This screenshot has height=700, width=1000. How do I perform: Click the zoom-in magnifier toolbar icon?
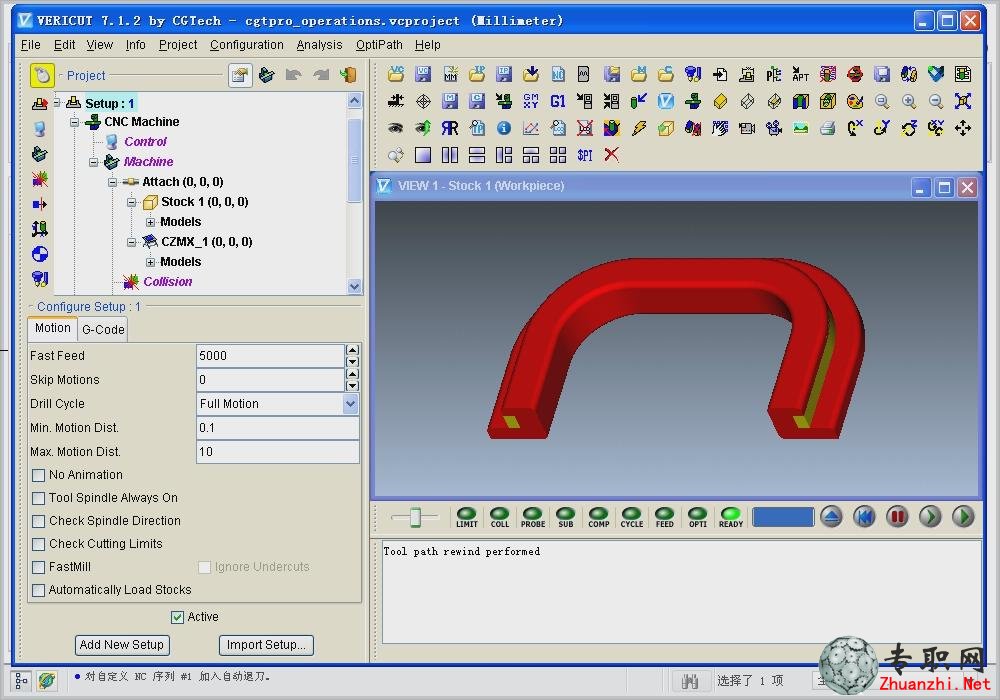tap(909, 101)
